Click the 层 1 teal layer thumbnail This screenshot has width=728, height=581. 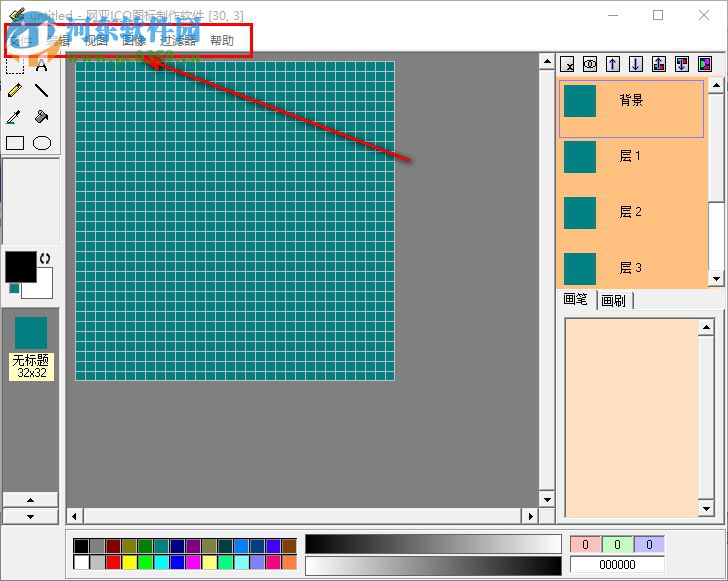(580, 157)
